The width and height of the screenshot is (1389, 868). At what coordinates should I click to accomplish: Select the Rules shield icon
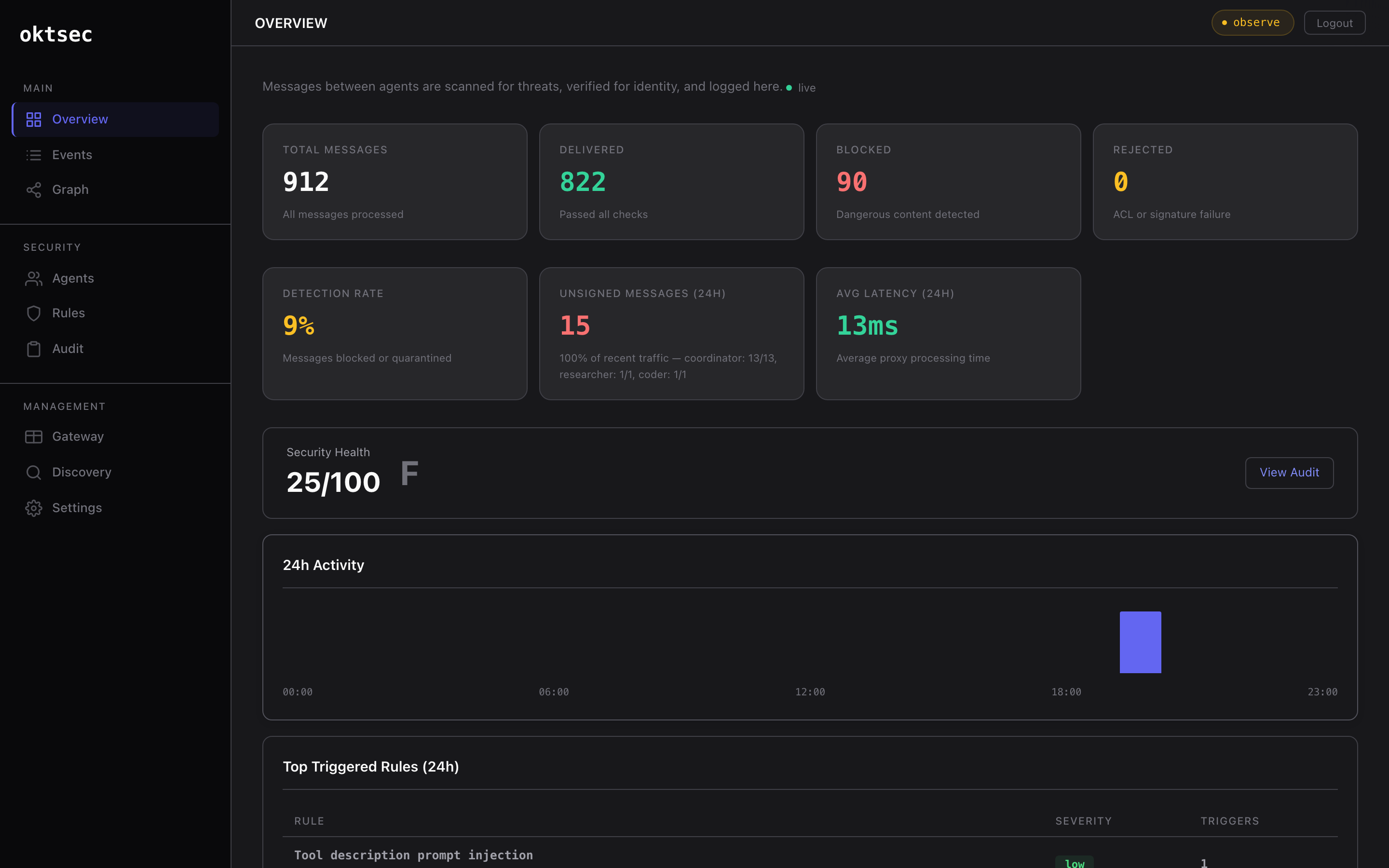coord(33,313)
